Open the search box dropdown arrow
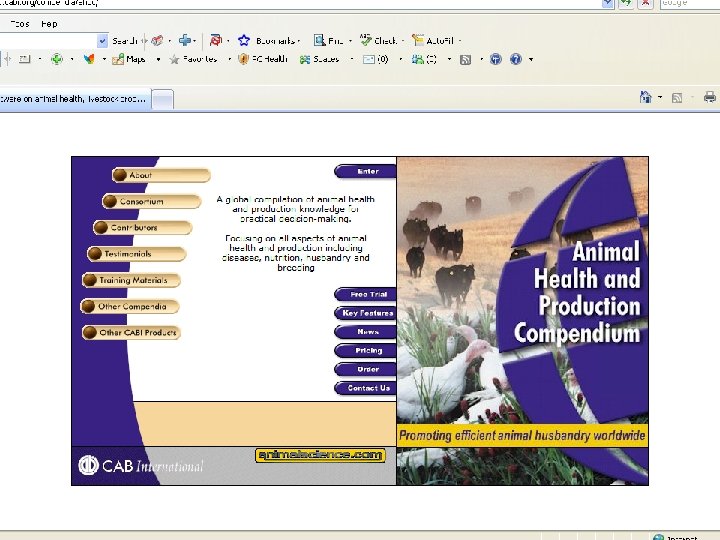The height and width of the screenshot is (540, 720). (102, 41)
